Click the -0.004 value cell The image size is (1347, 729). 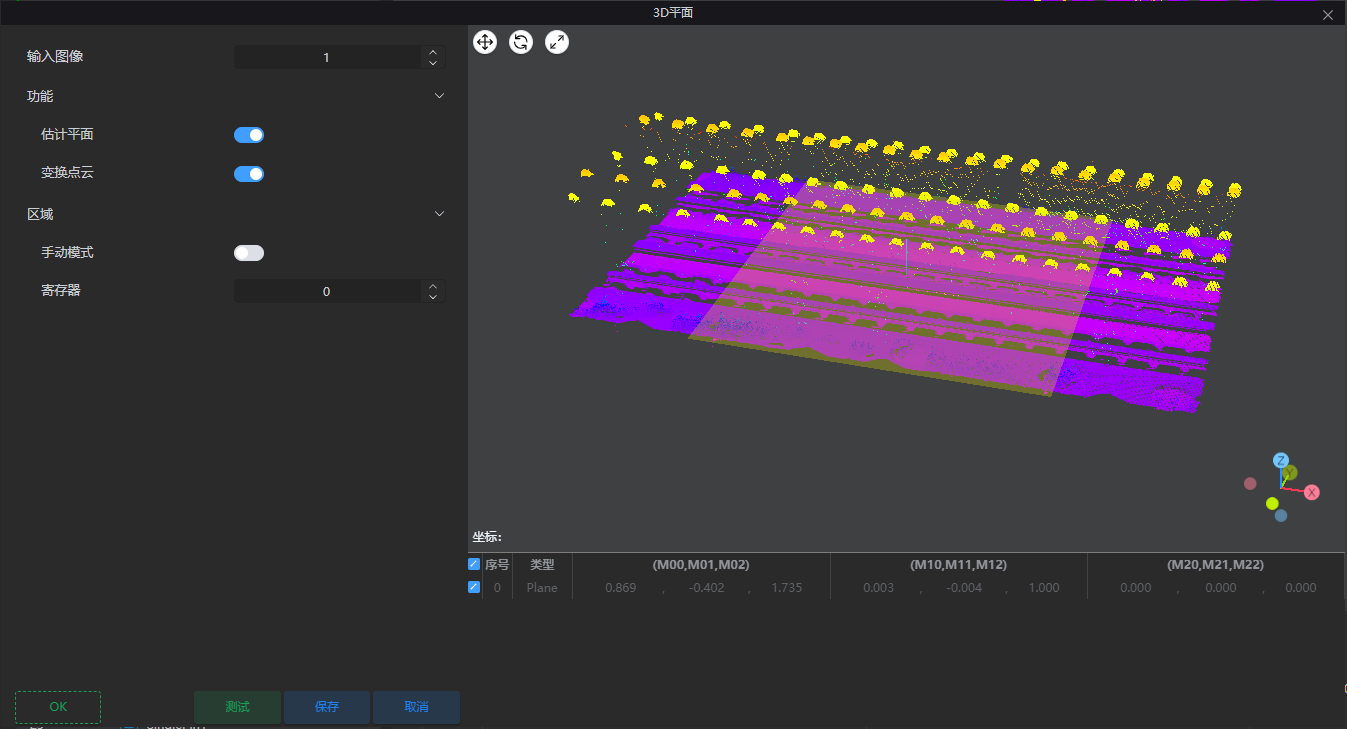(x=963, y=588)
